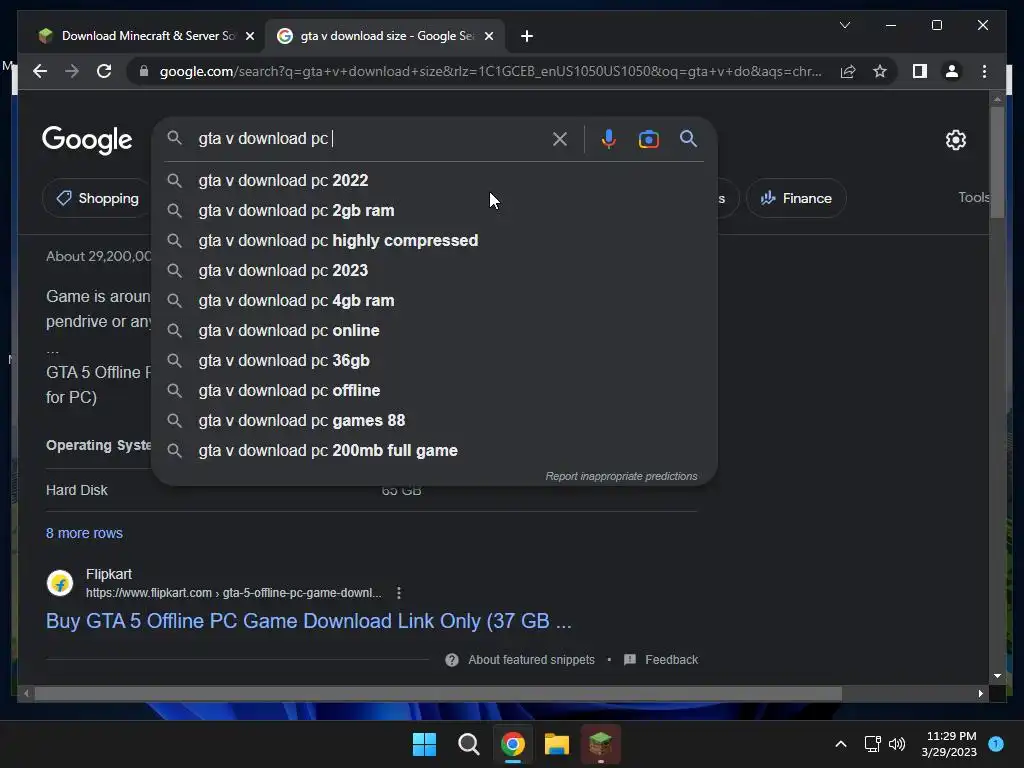Click Chrome icon in taskbar
The image size is (1024, 768).
513,744
